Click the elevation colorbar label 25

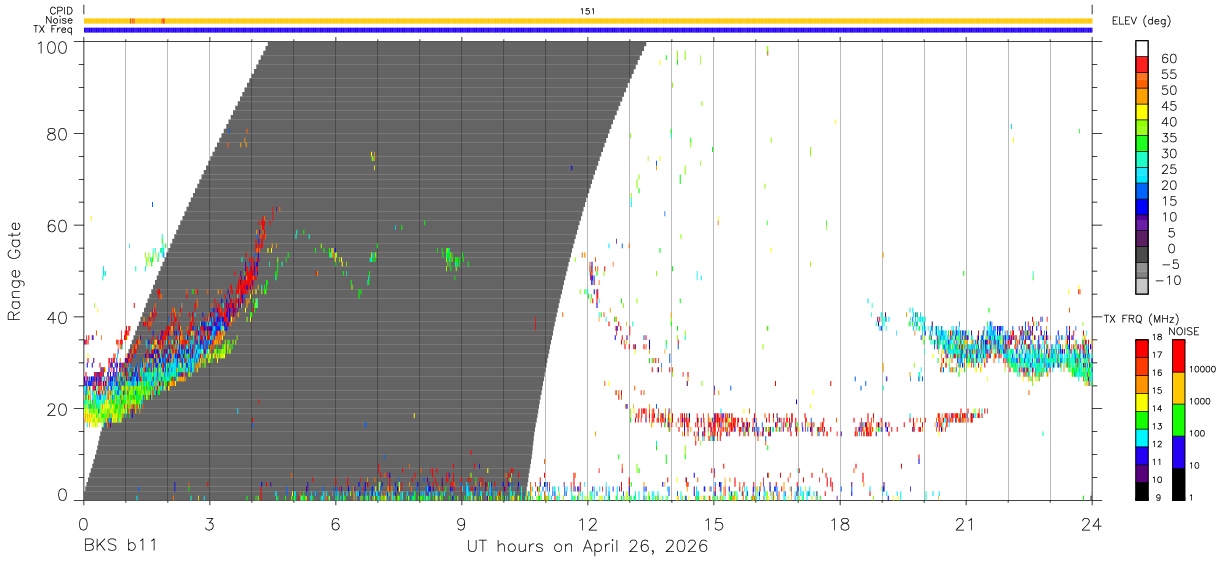click(x=1167, y=169)
